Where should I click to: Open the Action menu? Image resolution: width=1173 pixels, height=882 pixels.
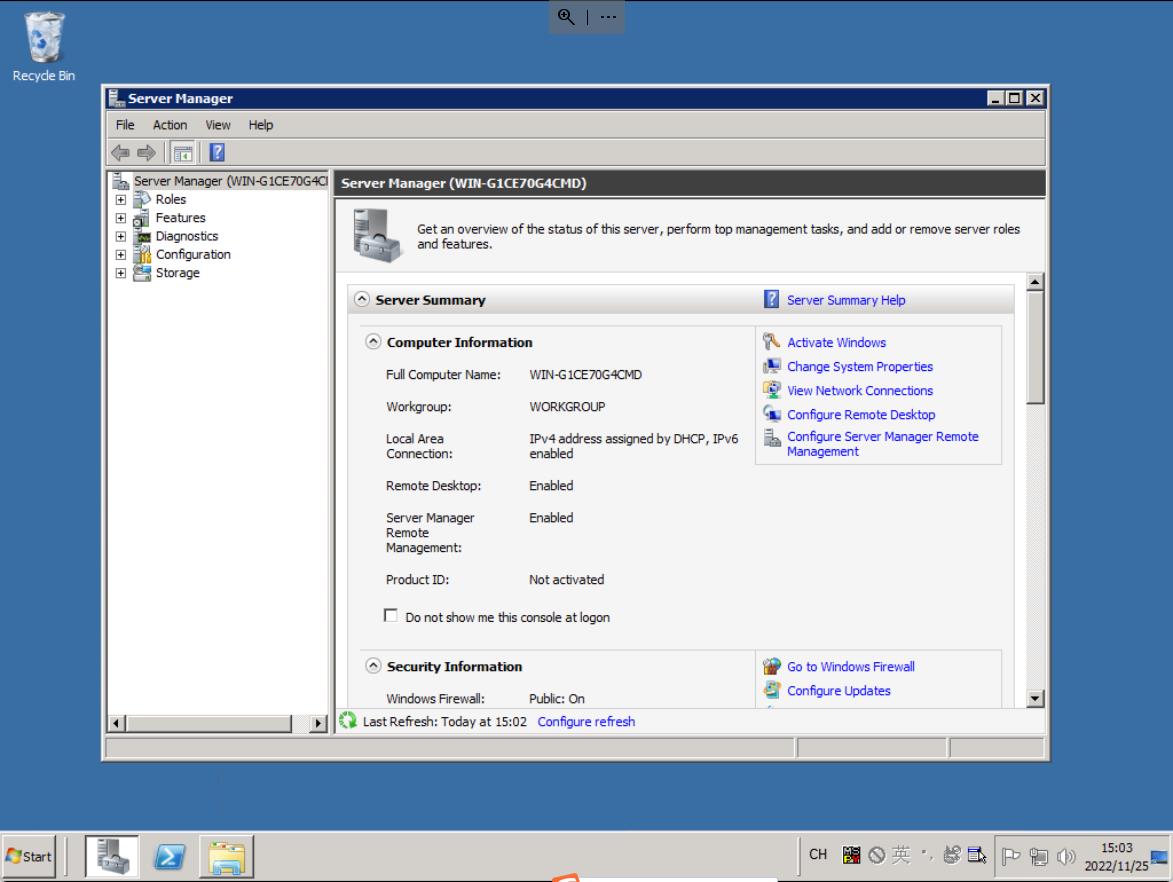[x=170, y=125]
